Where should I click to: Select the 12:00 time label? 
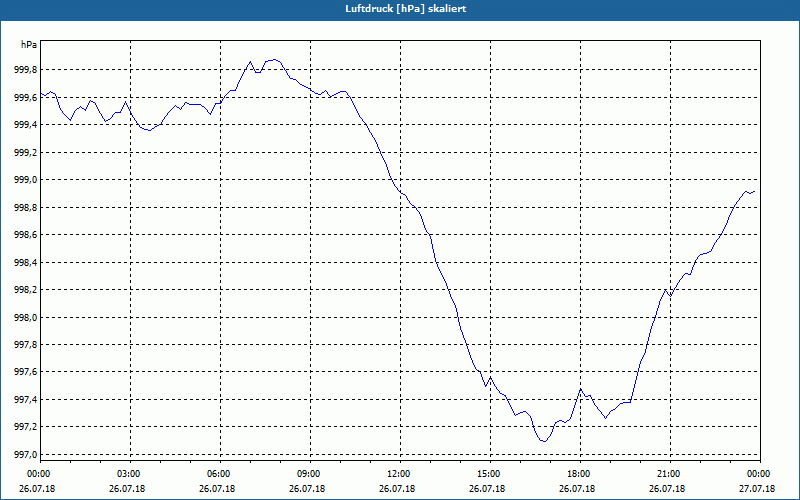[x=399, y=474]
